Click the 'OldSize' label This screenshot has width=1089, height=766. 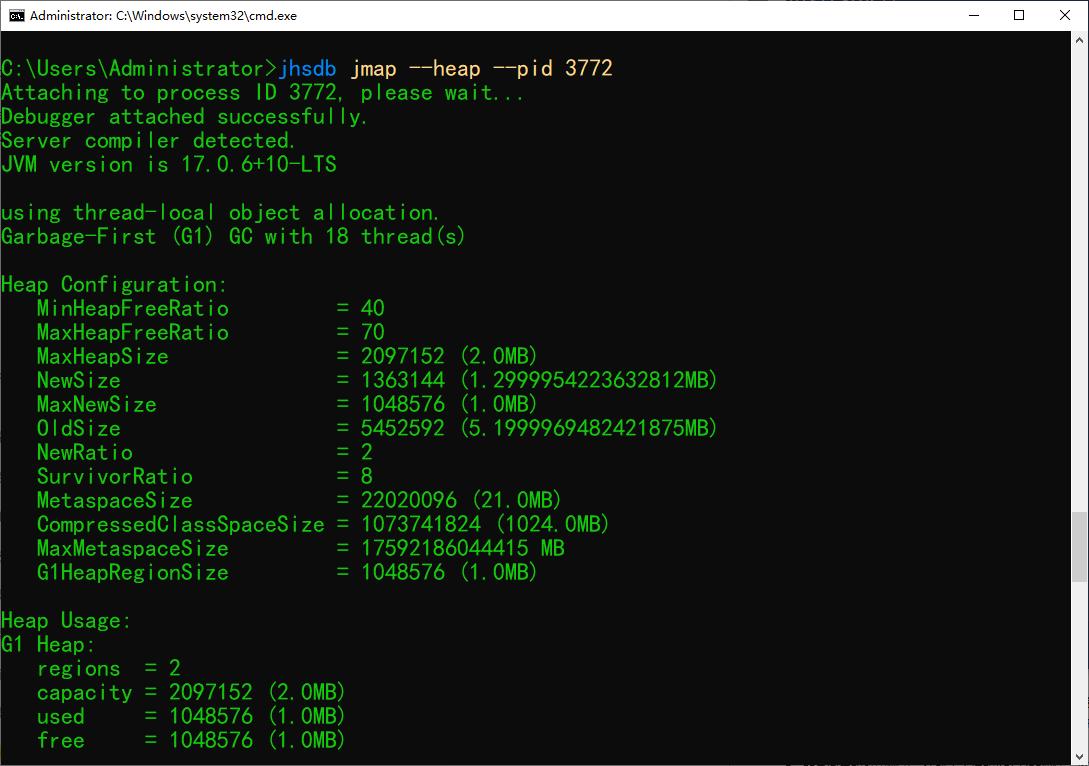[78, 428]
